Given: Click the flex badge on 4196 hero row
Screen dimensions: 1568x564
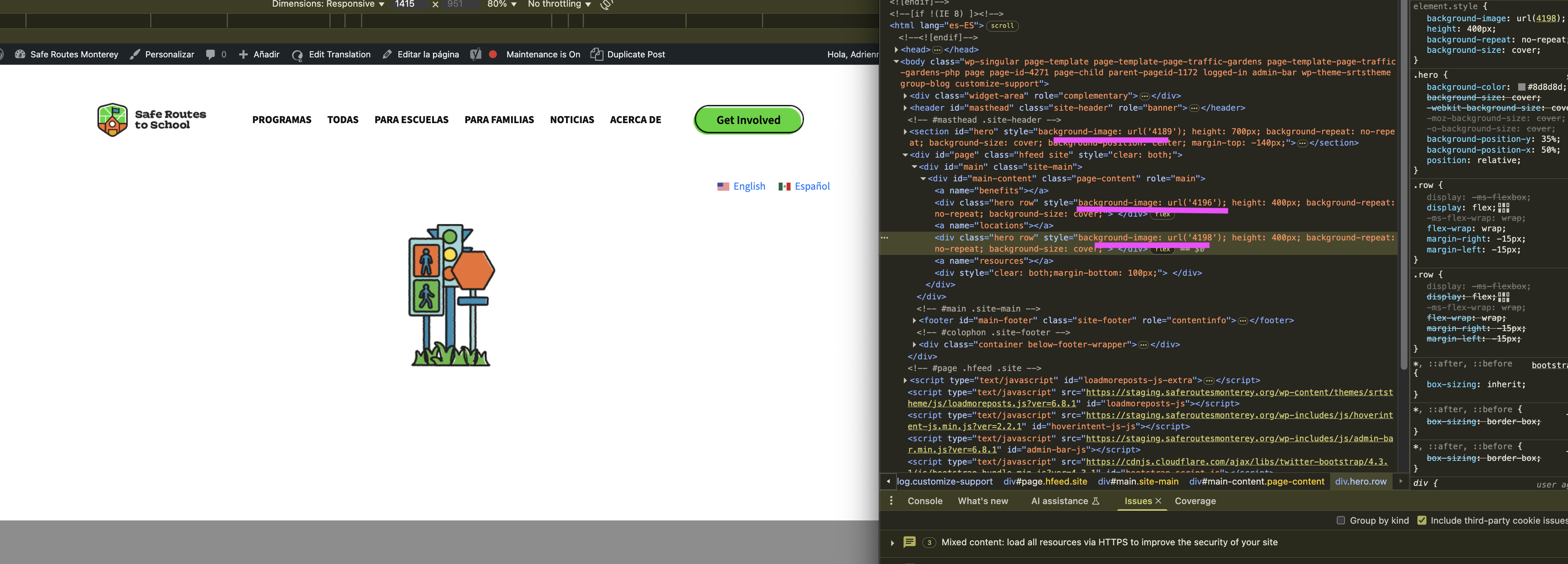Looking at the screenshot, I should pos(1162,214).
